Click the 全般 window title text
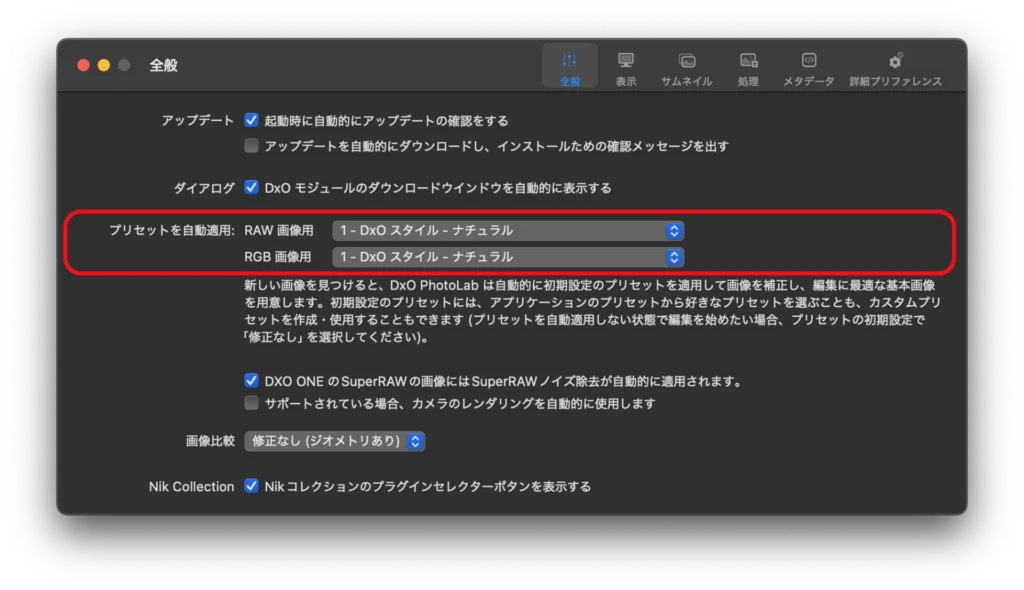 [164, 65]
